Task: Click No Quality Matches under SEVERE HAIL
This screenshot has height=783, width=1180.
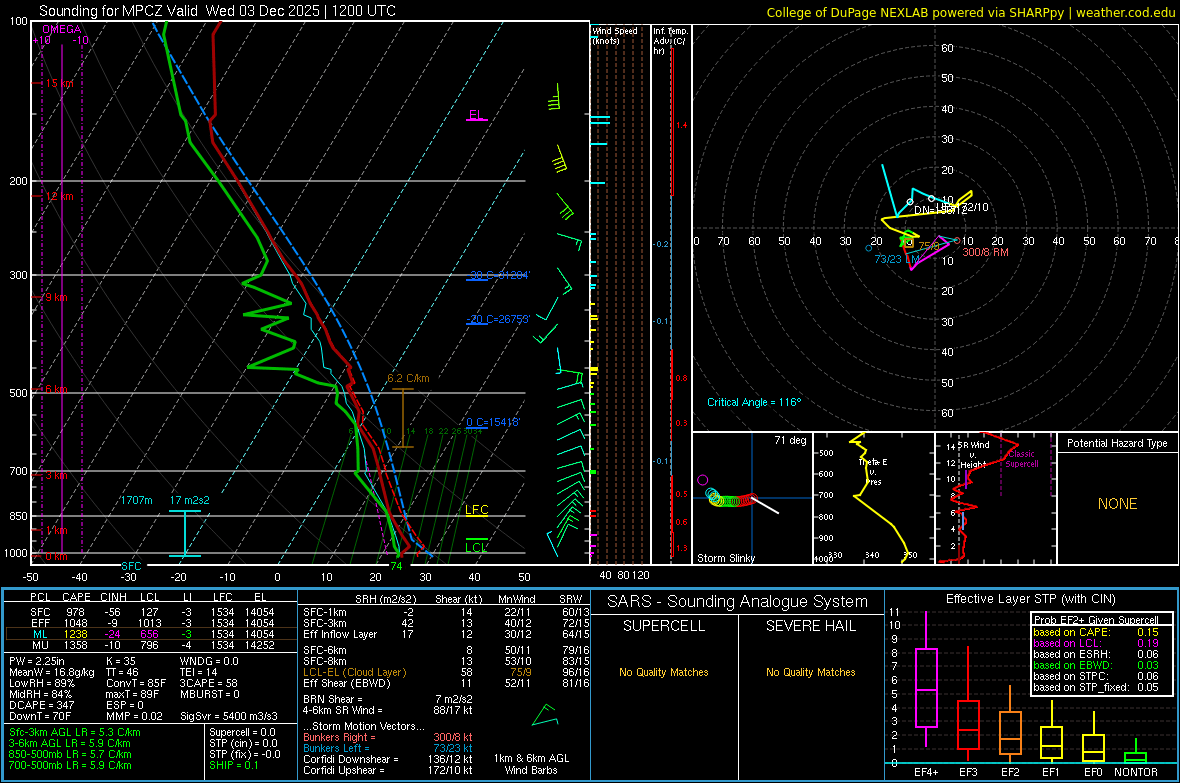Action: [x=810, y=672]
